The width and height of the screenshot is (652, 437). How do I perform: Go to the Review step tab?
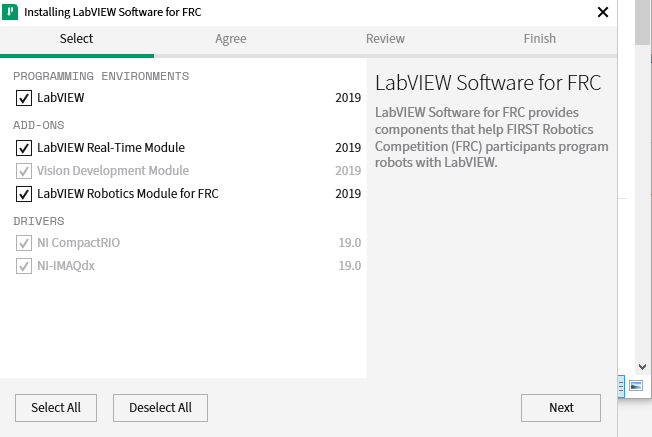click(x=385, y=39)
